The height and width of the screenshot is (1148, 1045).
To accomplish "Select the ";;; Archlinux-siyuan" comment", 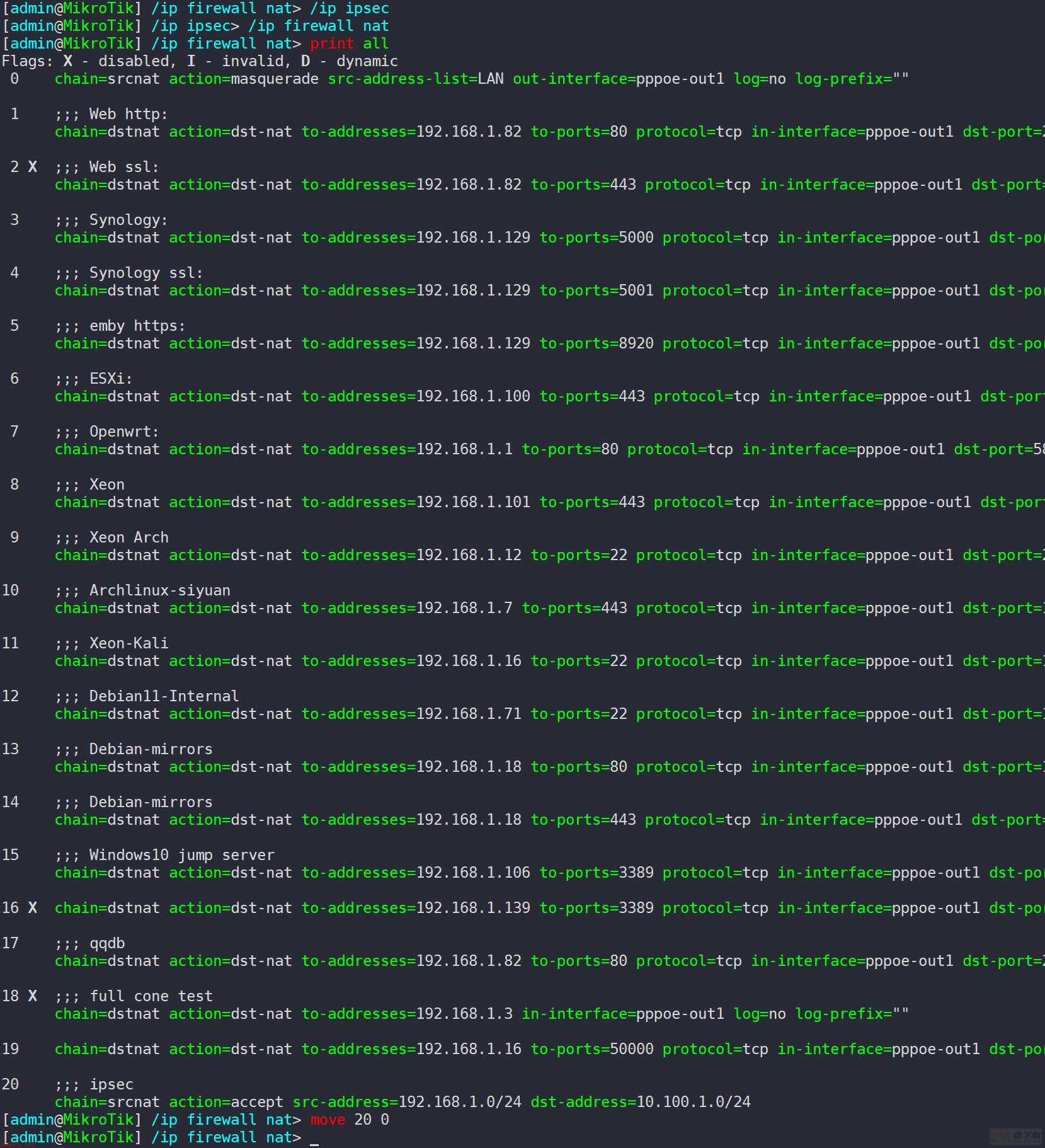I will click(x=142, y=590).
